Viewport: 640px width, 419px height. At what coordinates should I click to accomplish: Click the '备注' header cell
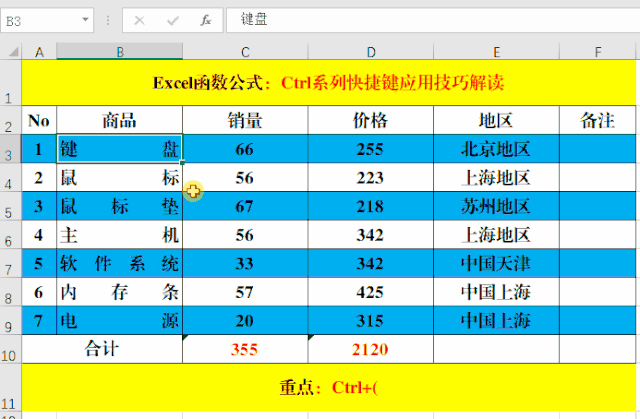[598, 120]
